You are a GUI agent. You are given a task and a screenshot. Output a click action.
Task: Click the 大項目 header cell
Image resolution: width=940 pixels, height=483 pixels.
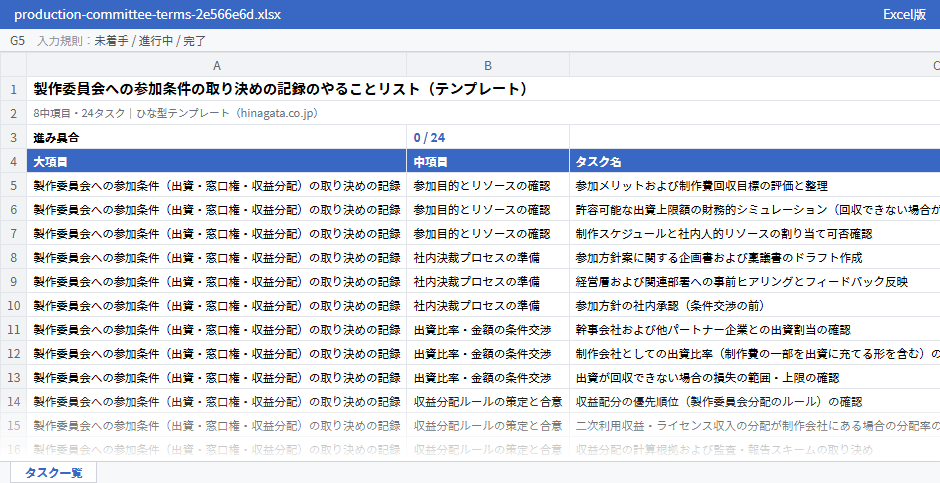216,162
